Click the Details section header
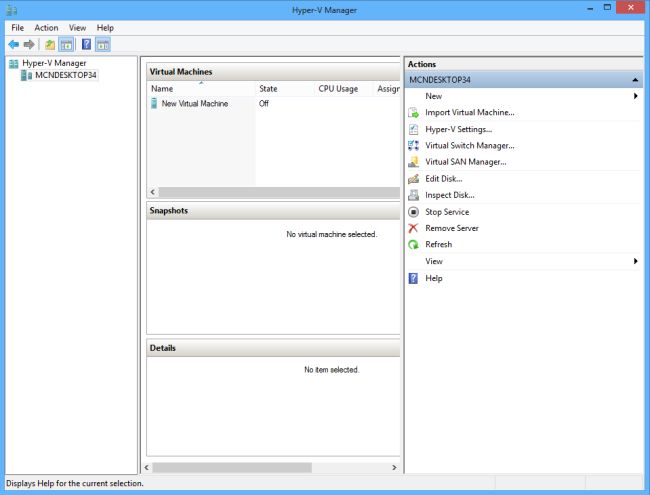Screen dimensions: 650x495 tap(273, 348)
